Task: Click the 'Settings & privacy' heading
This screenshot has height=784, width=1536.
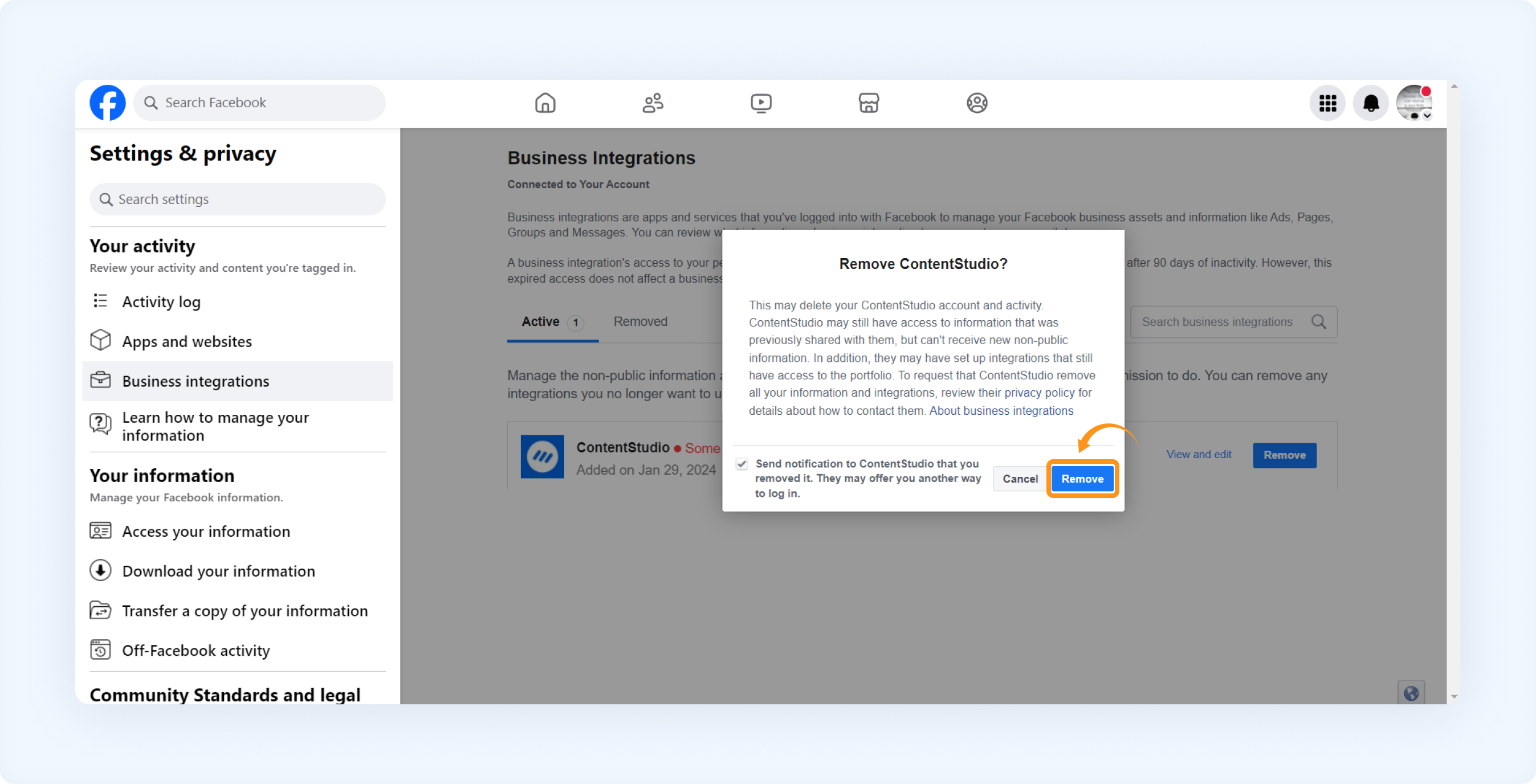Action: (182, 153)
